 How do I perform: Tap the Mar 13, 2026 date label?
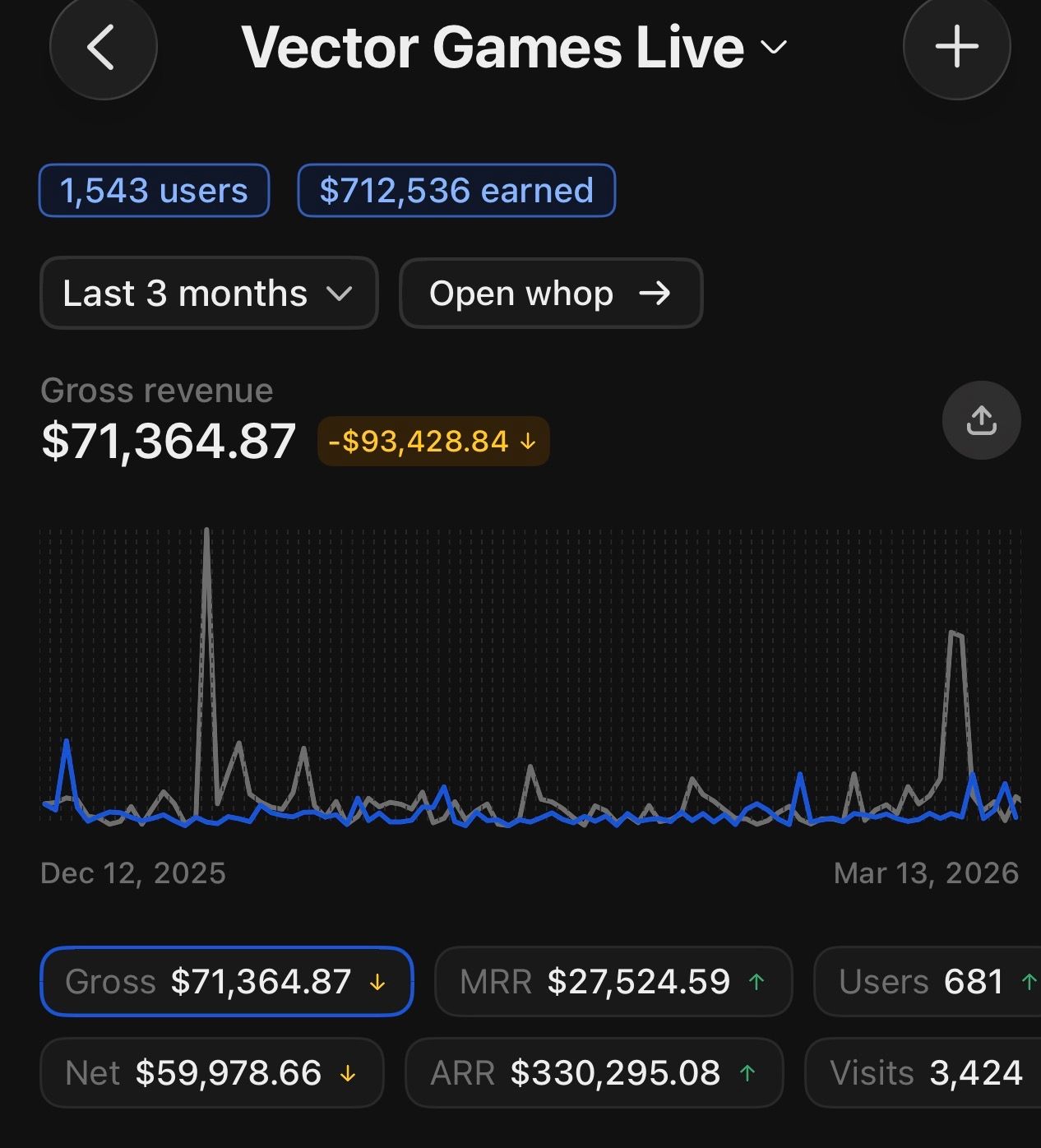click(926, 873)
